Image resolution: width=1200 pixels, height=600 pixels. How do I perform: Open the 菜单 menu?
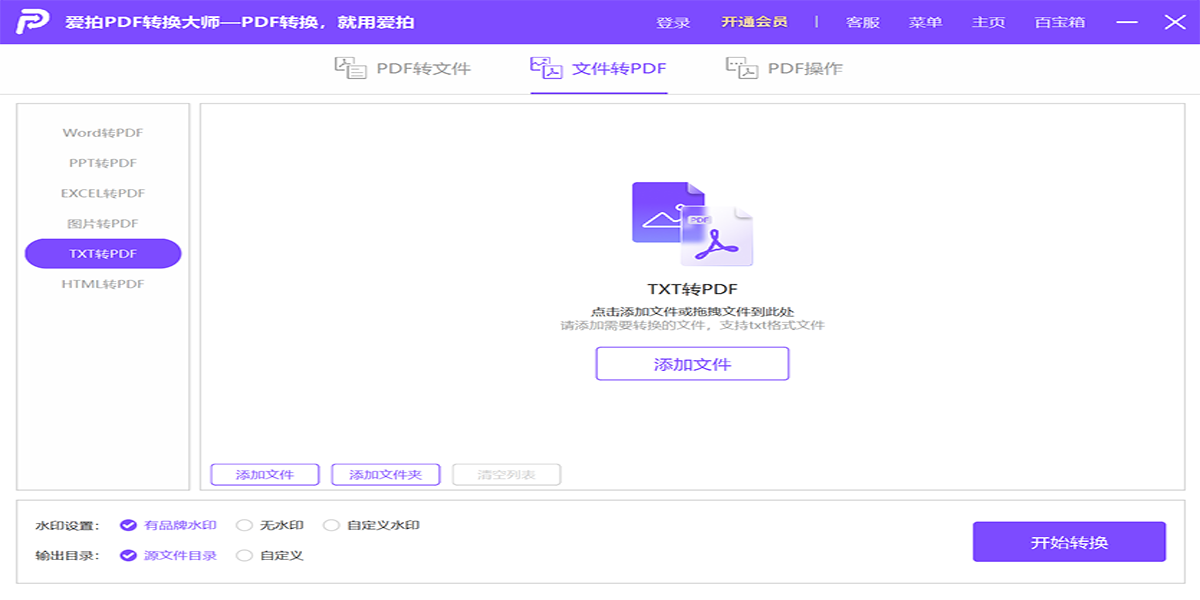coord(925,22)
